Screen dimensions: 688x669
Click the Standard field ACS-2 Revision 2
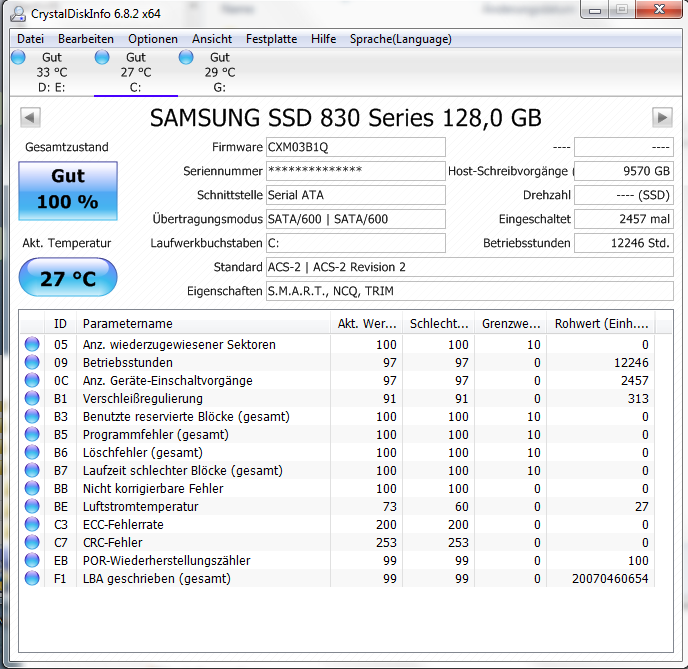[469, 267]
